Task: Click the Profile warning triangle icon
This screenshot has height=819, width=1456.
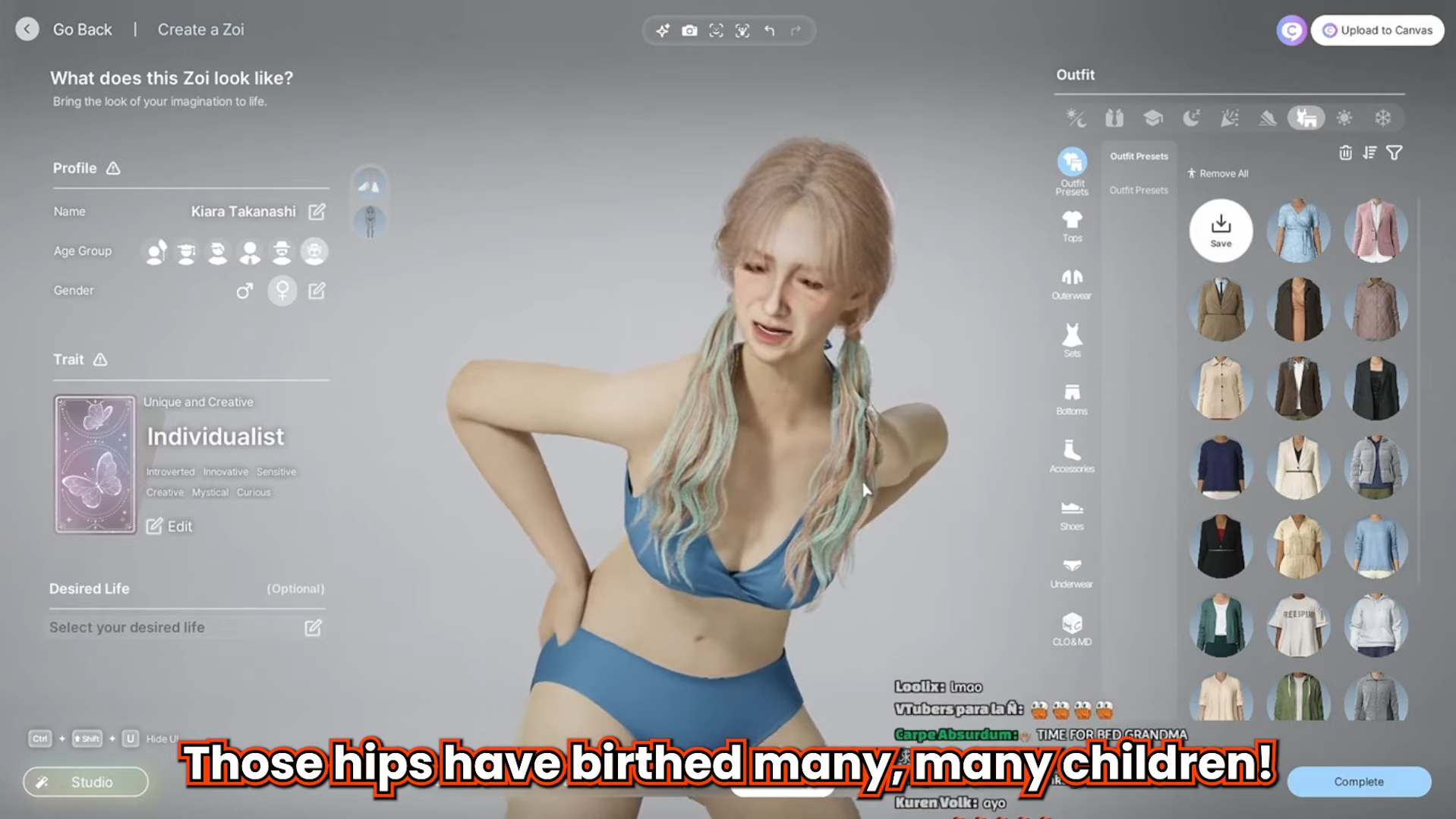Action: [x=113, y=169]
